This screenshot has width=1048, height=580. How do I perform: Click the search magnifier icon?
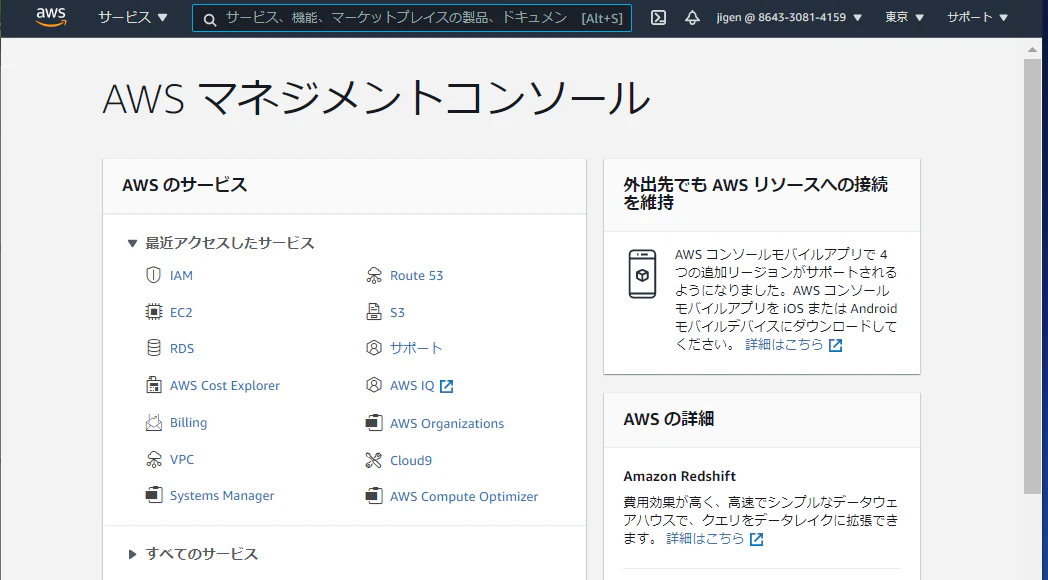click(x=210, y=19)
